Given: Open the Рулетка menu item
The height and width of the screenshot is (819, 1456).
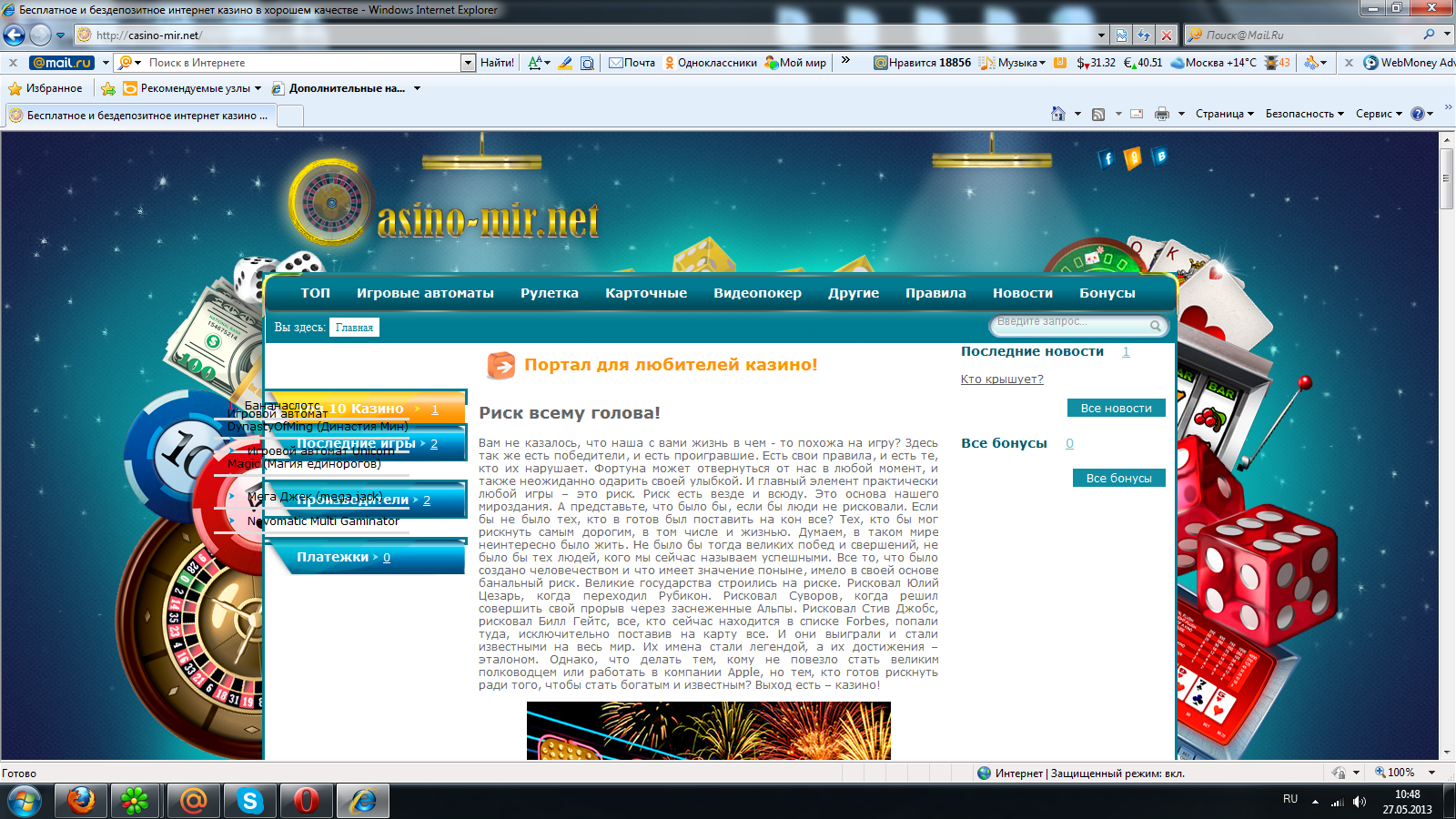Looking at the screenshot, I should tap(550, 293).
